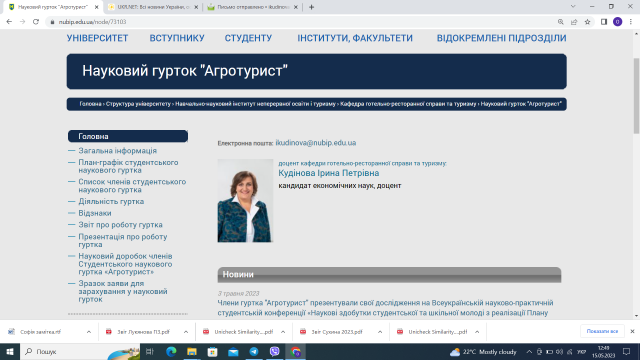Screen dimensions: 640x360
Task: Go back with the browser back arrow
Action: point(9,22)
